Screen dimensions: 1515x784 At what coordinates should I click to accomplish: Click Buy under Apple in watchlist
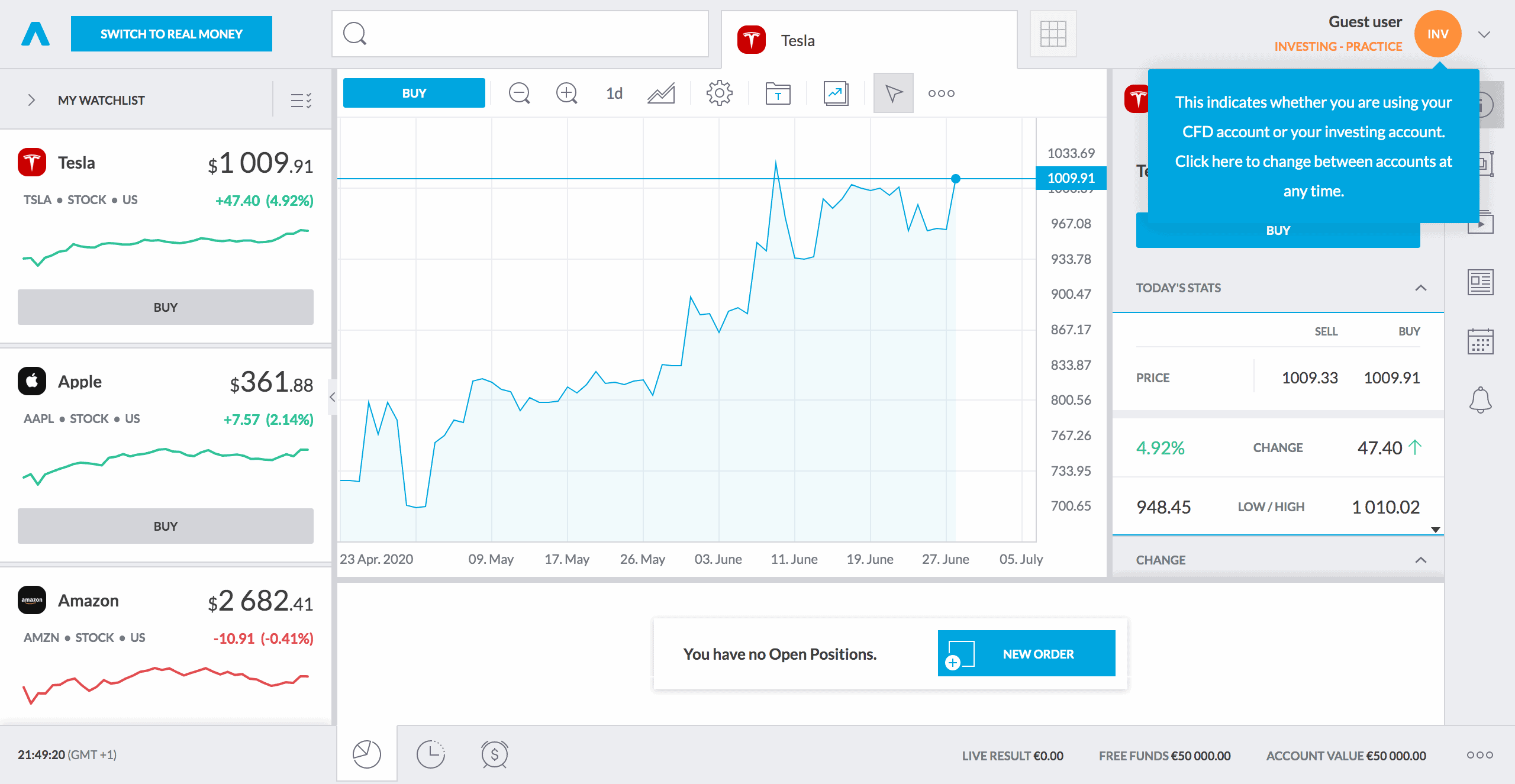coord(166,526)
